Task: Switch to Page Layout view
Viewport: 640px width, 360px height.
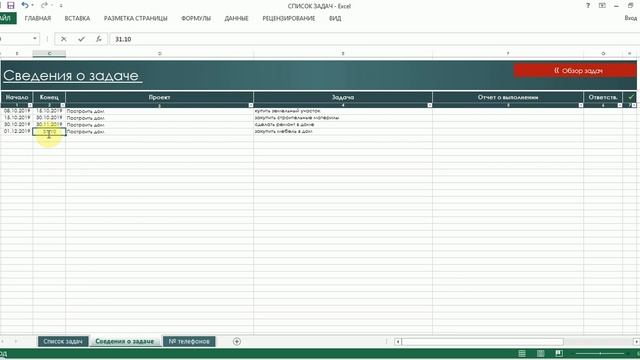Action: (x=541, y=353)
